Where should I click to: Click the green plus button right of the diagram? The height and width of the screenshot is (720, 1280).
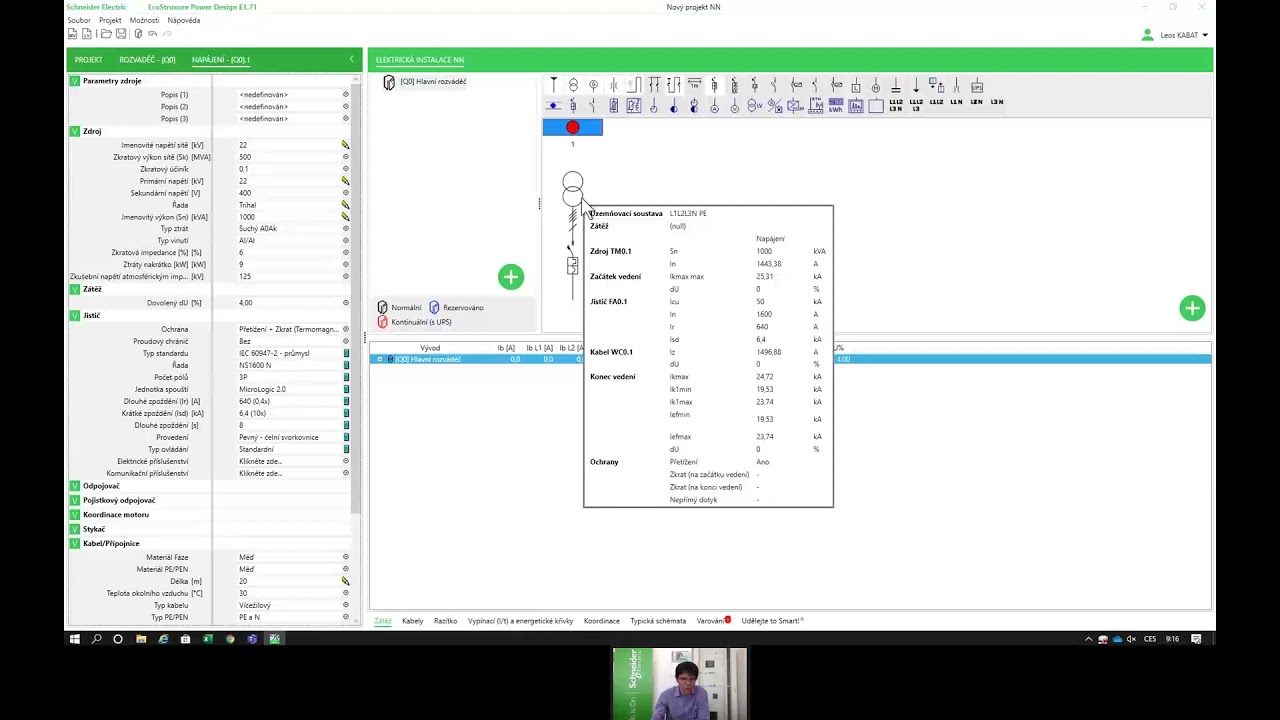tap(1192, 308)
